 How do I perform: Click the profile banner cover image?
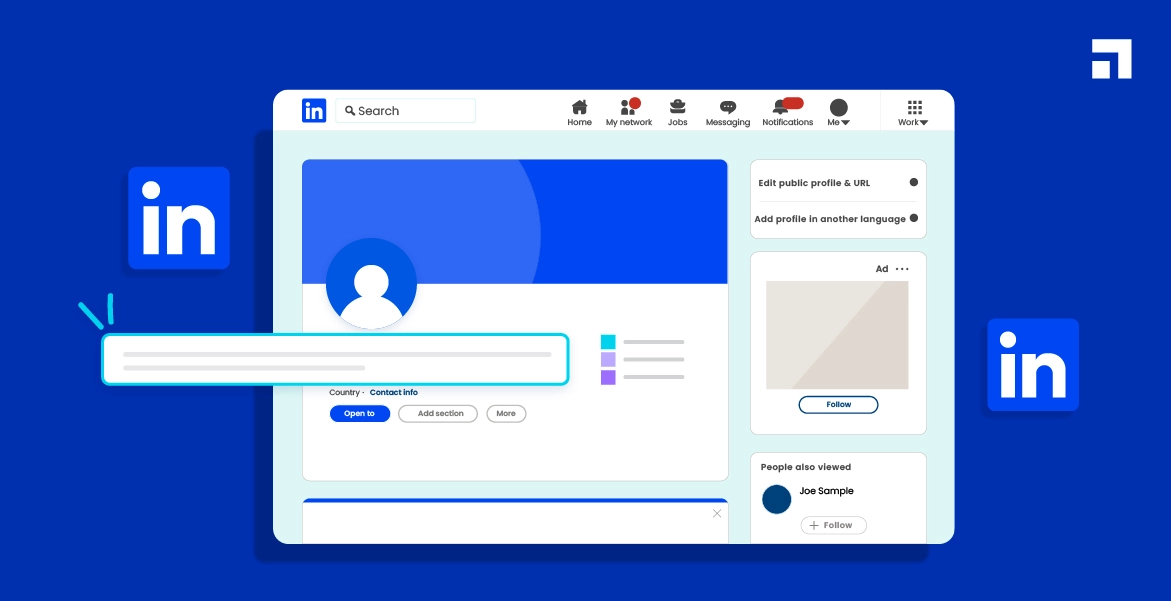tap(515, 221)
